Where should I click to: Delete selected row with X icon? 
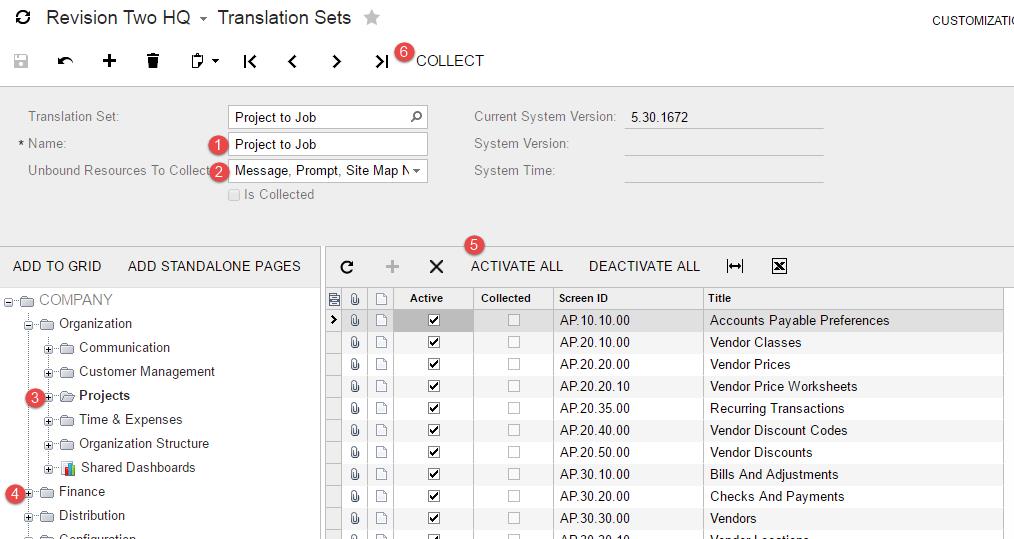(x=437, y=266)
